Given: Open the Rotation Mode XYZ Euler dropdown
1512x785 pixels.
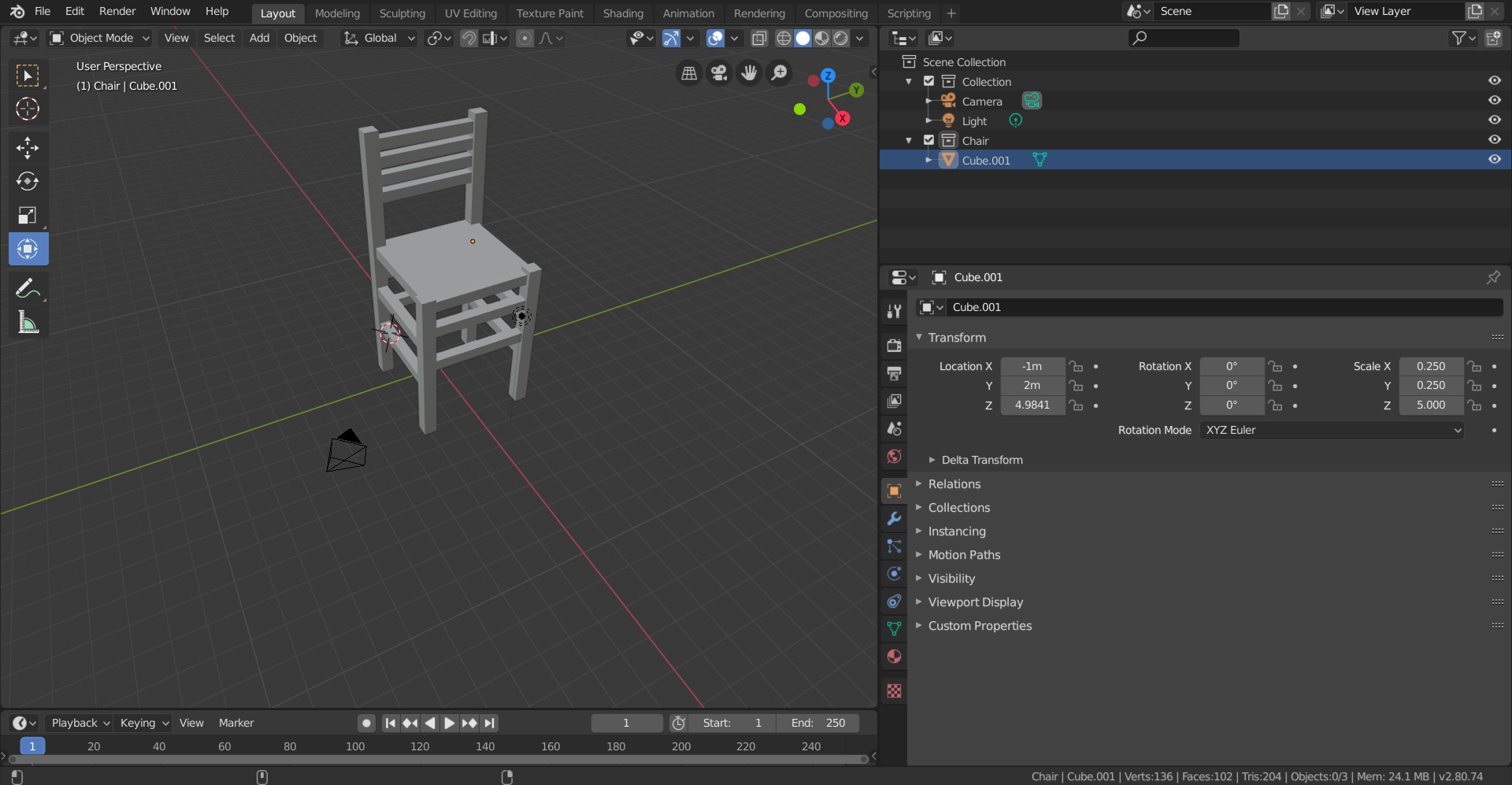Looking at the screenshot, I should (1332, 430).
